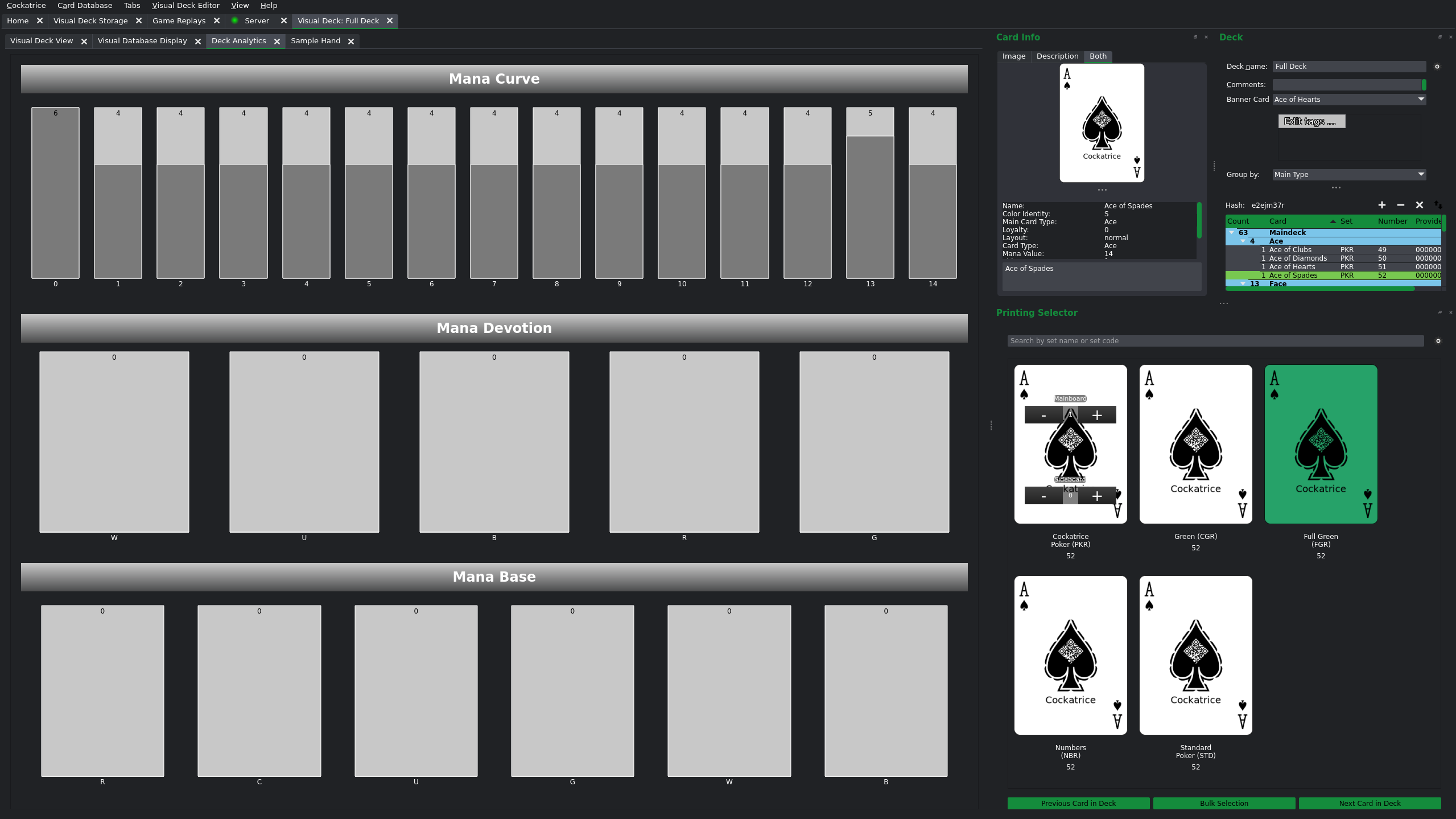The height and width of the screenshot is (819, 1456).
Task: Open the Banner Card dropdown
Action: pyautogui.click(x=1348, y=100)
